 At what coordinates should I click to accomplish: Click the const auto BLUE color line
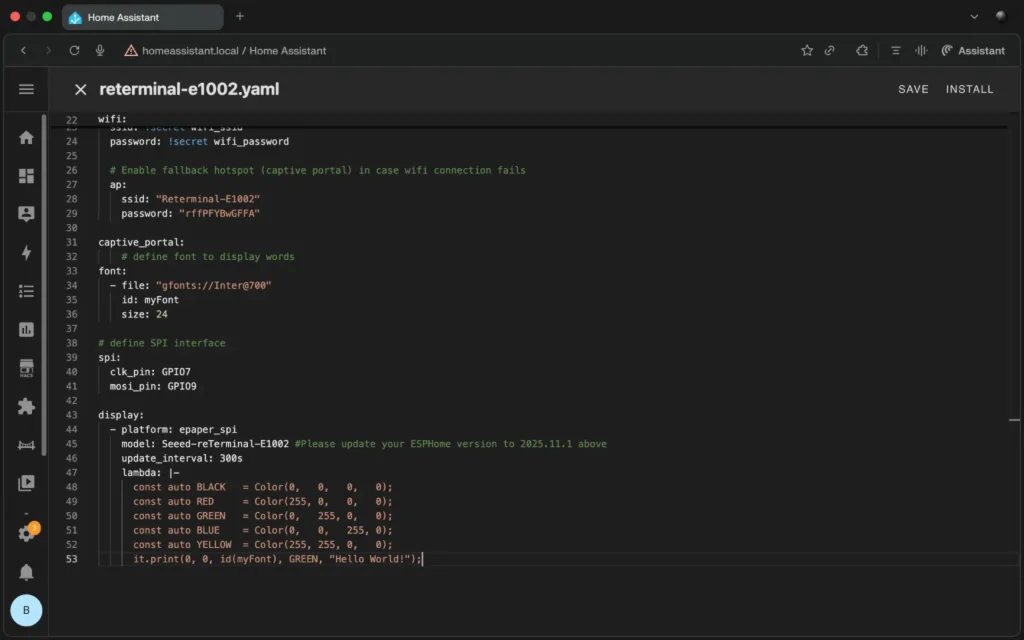(x=263, y=530)
